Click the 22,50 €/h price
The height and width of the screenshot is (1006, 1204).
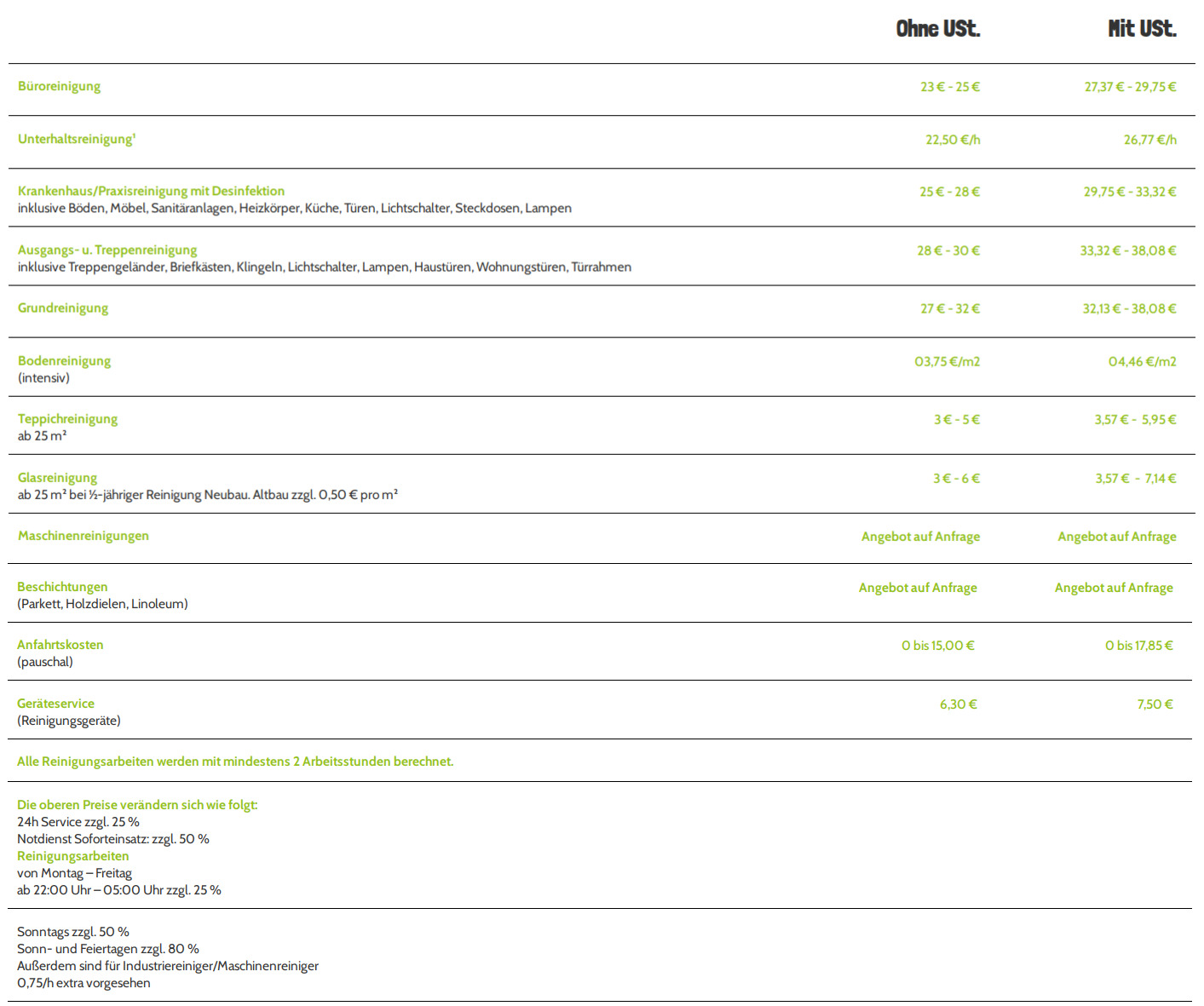click(953, 140)
